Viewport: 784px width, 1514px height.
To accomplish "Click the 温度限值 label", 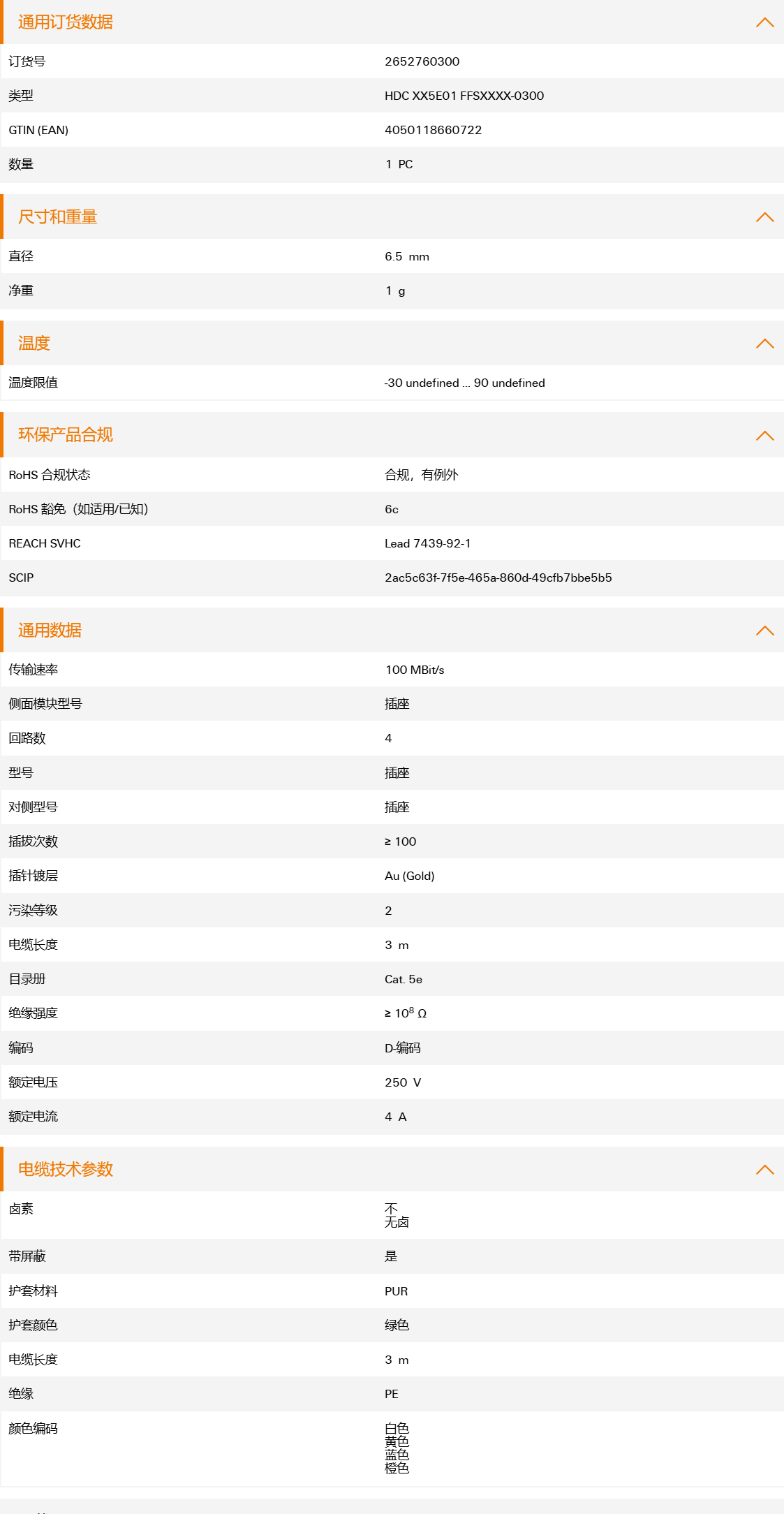I will click(x=33, y=383).
